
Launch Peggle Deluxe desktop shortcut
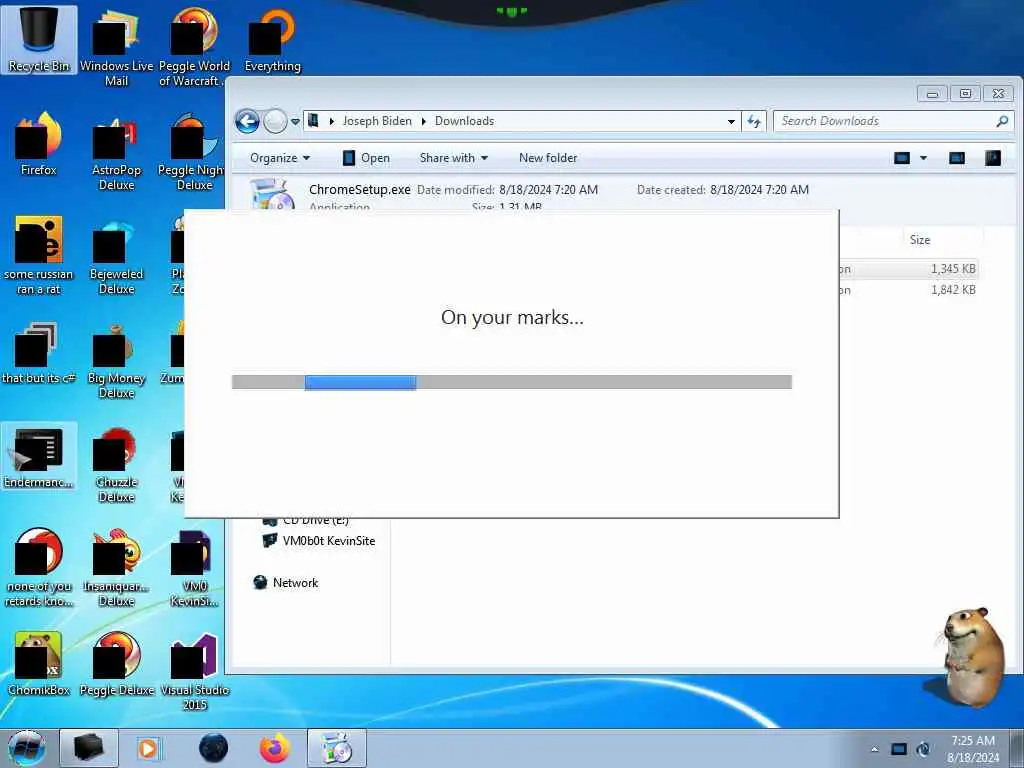pos(116,664)
